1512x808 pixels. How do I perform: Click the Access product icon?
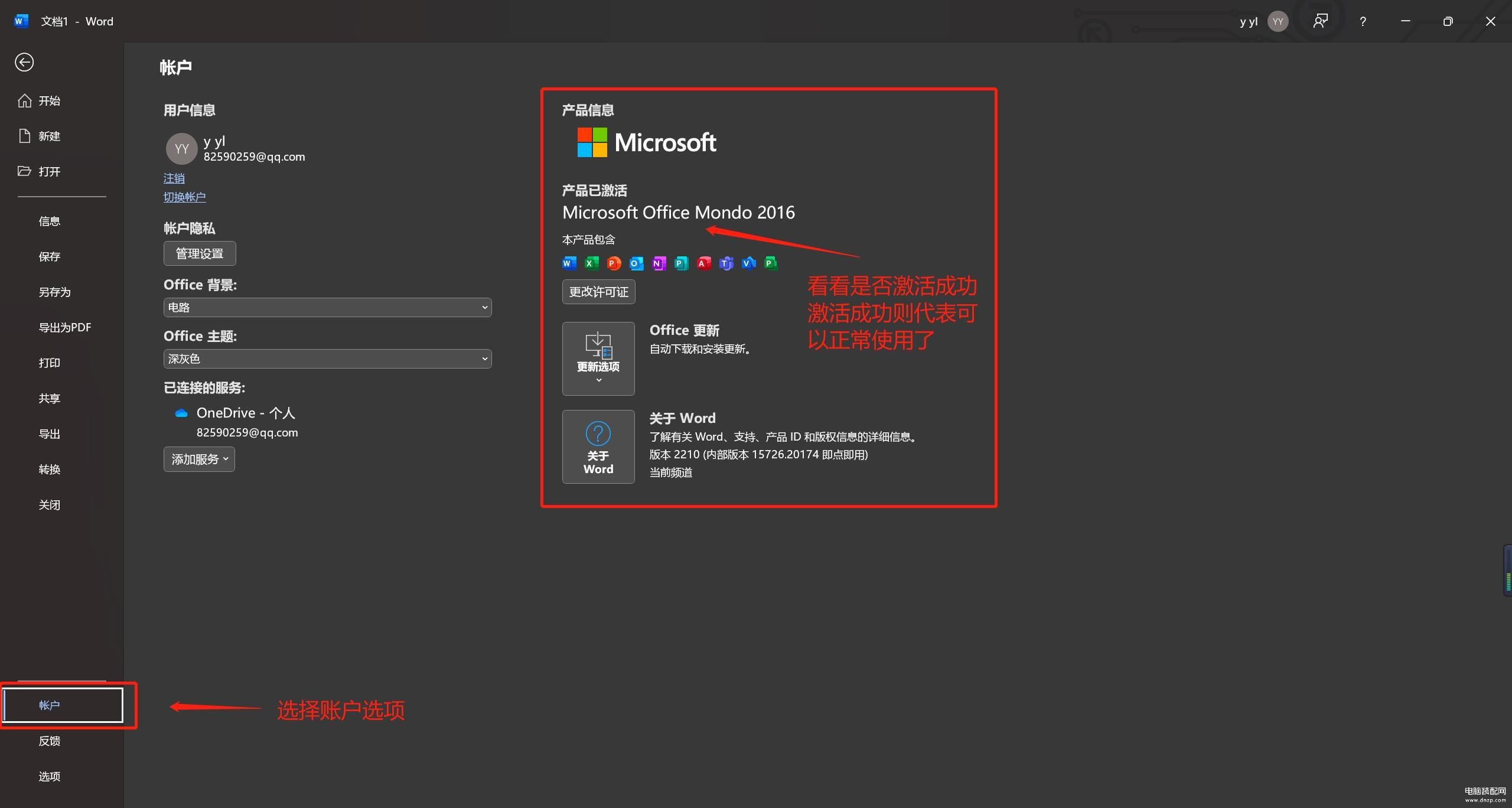pos(704,263)
